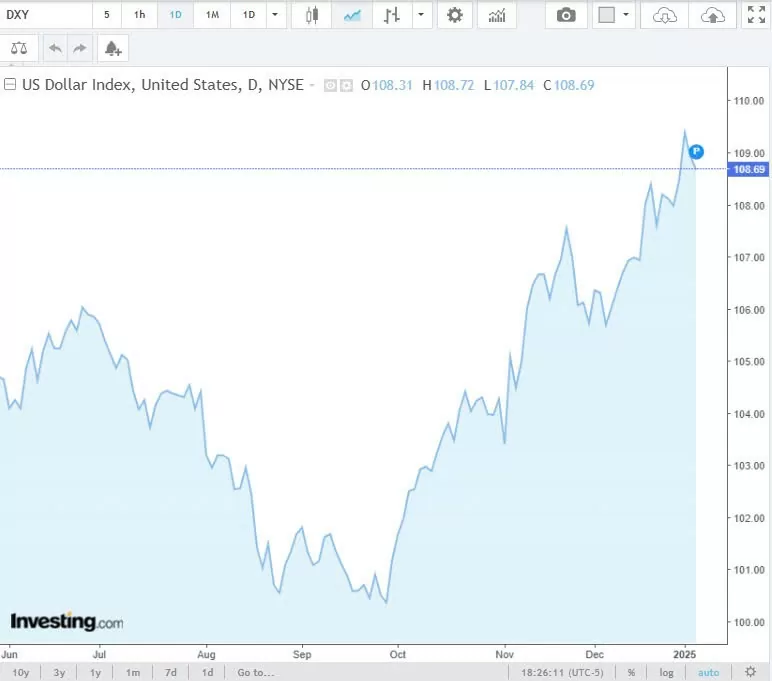Screen dimensions: 772x681
Task: Switch to candlestick chart style
Action: (x=312, y=15)
